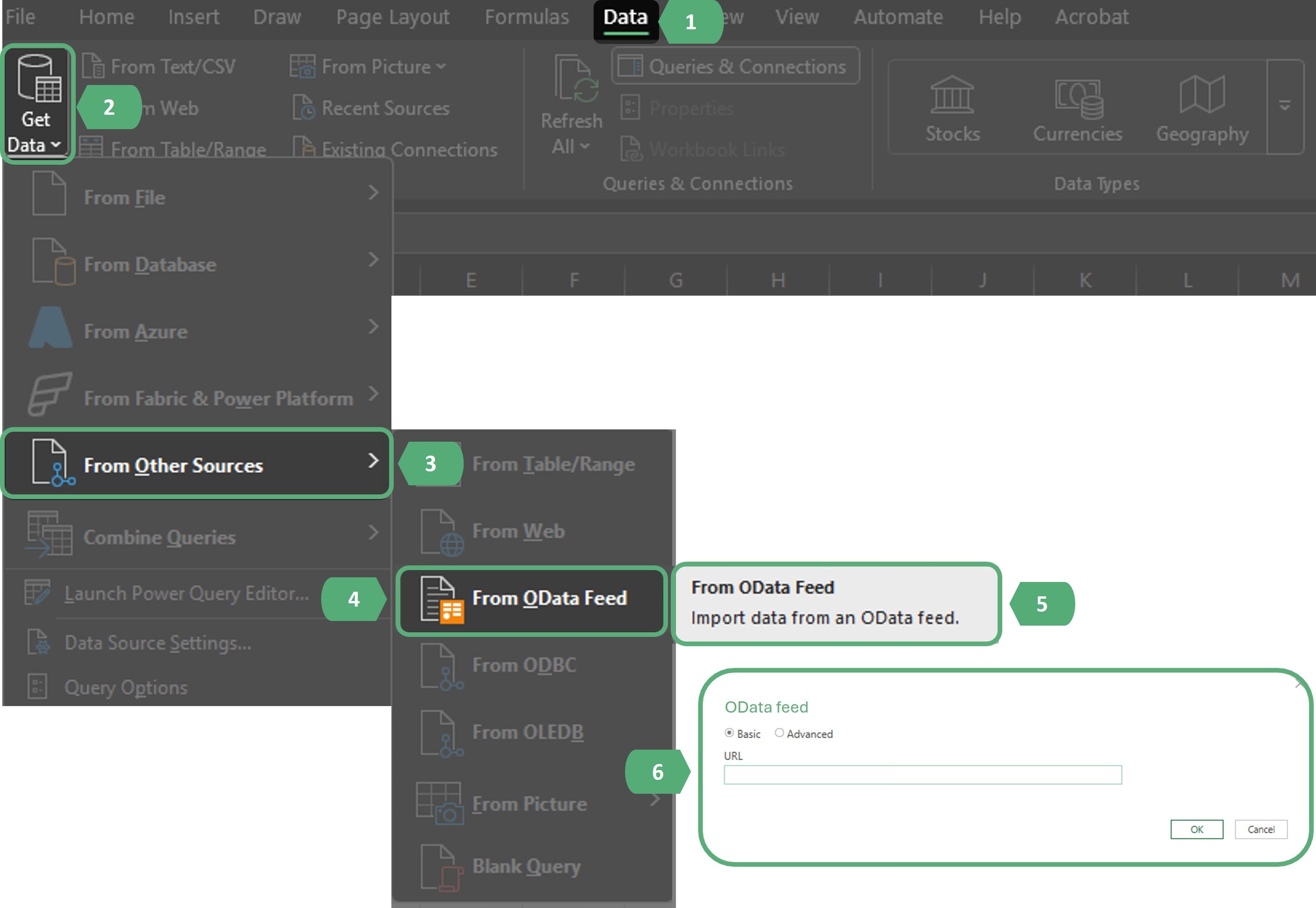Open the Page Layout ribbon tab

392,17
